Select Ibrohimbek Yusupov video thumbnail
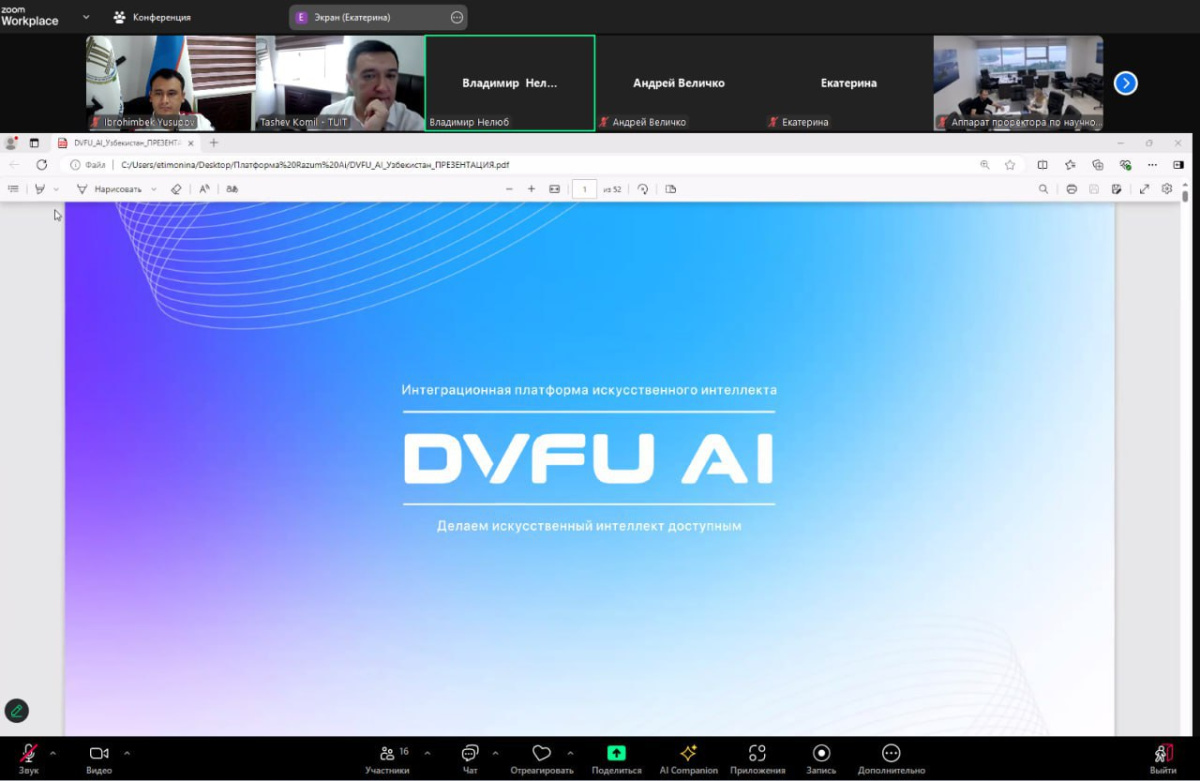1200x781 pixels. [x=171, y=83]
